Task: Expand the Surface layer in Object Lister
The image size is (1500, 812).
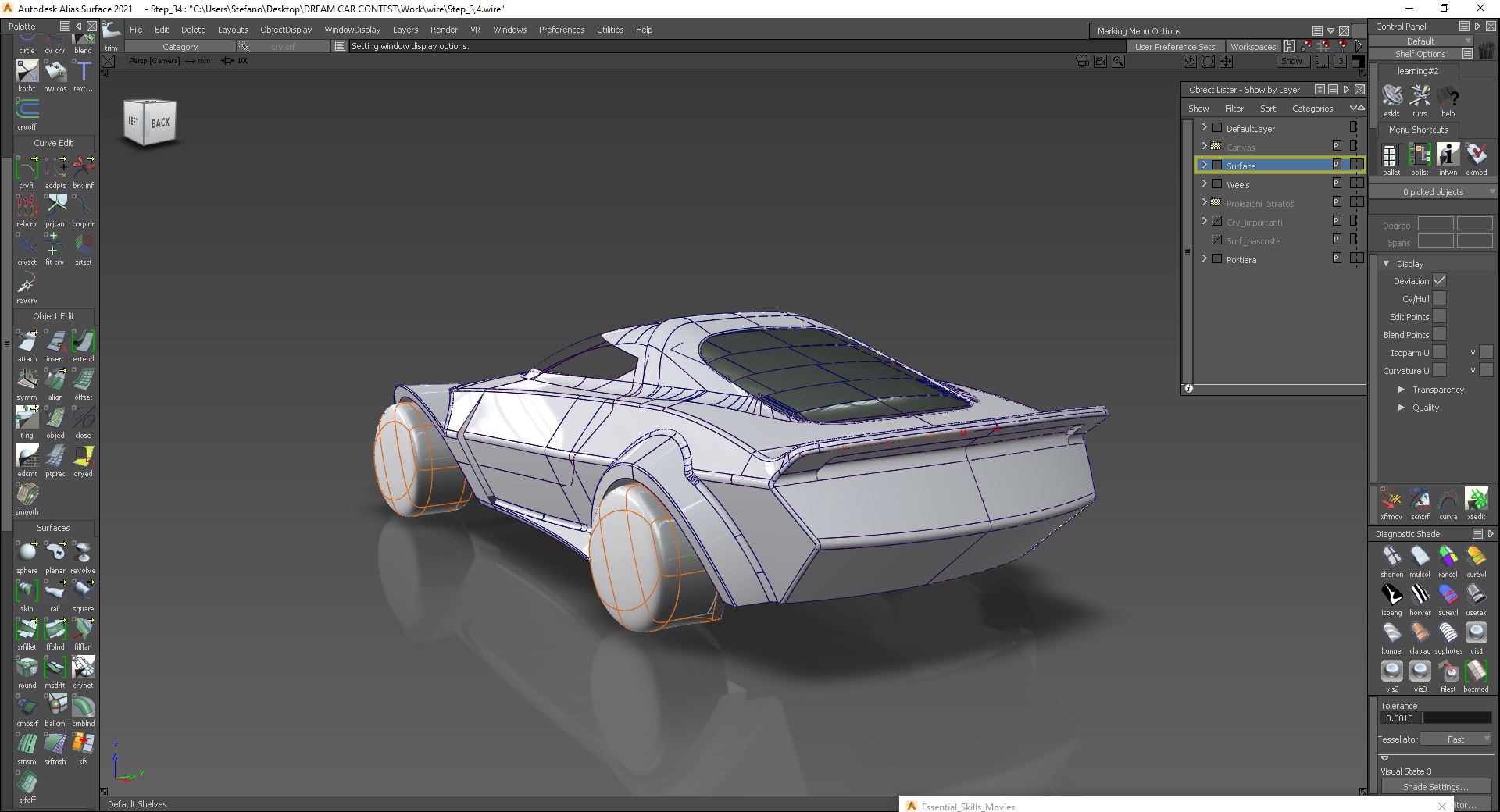Action: point(1204,165)
